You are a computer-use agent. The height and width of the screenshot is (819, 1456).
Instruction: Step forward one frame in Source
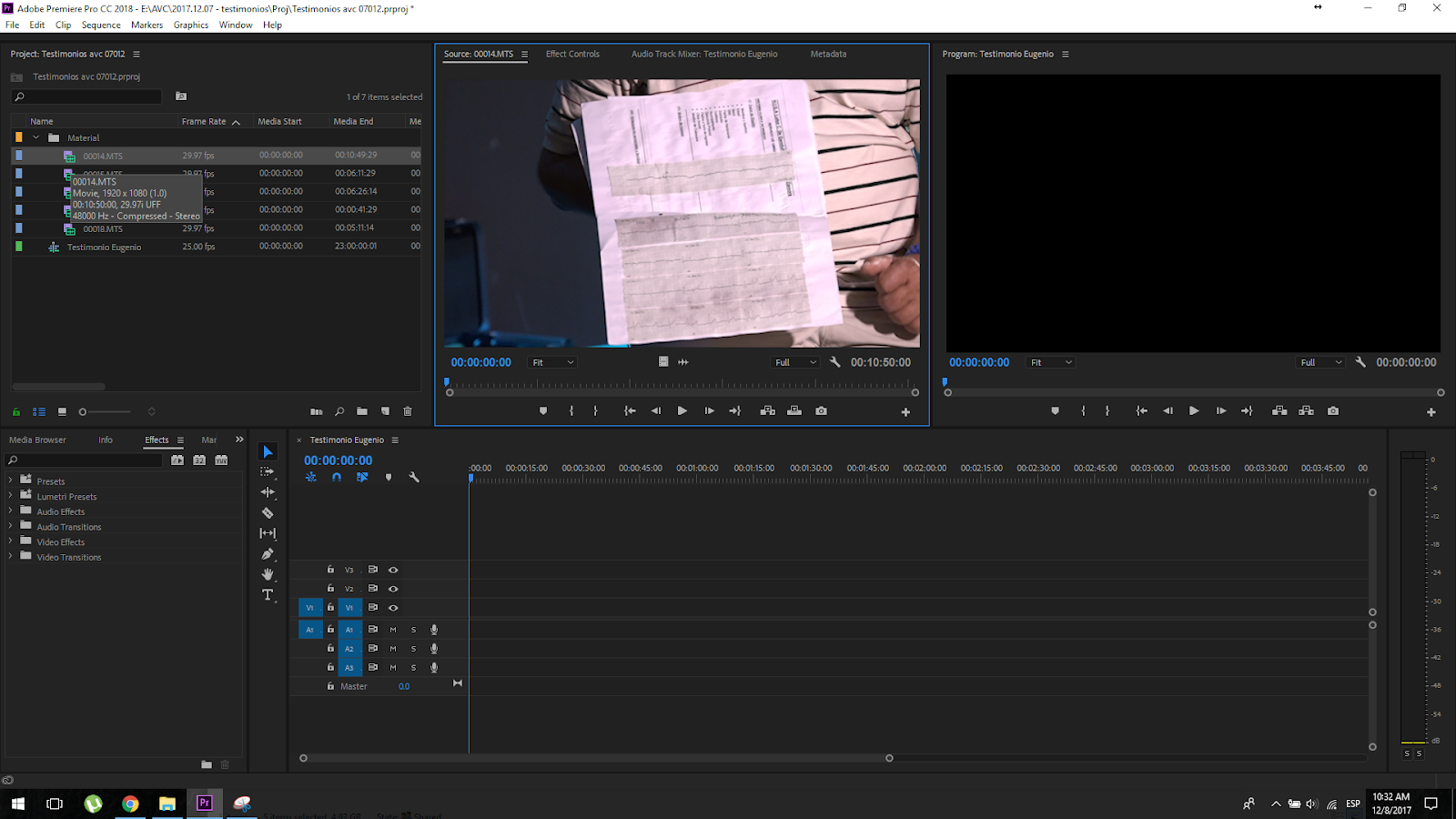pos(709,411)
